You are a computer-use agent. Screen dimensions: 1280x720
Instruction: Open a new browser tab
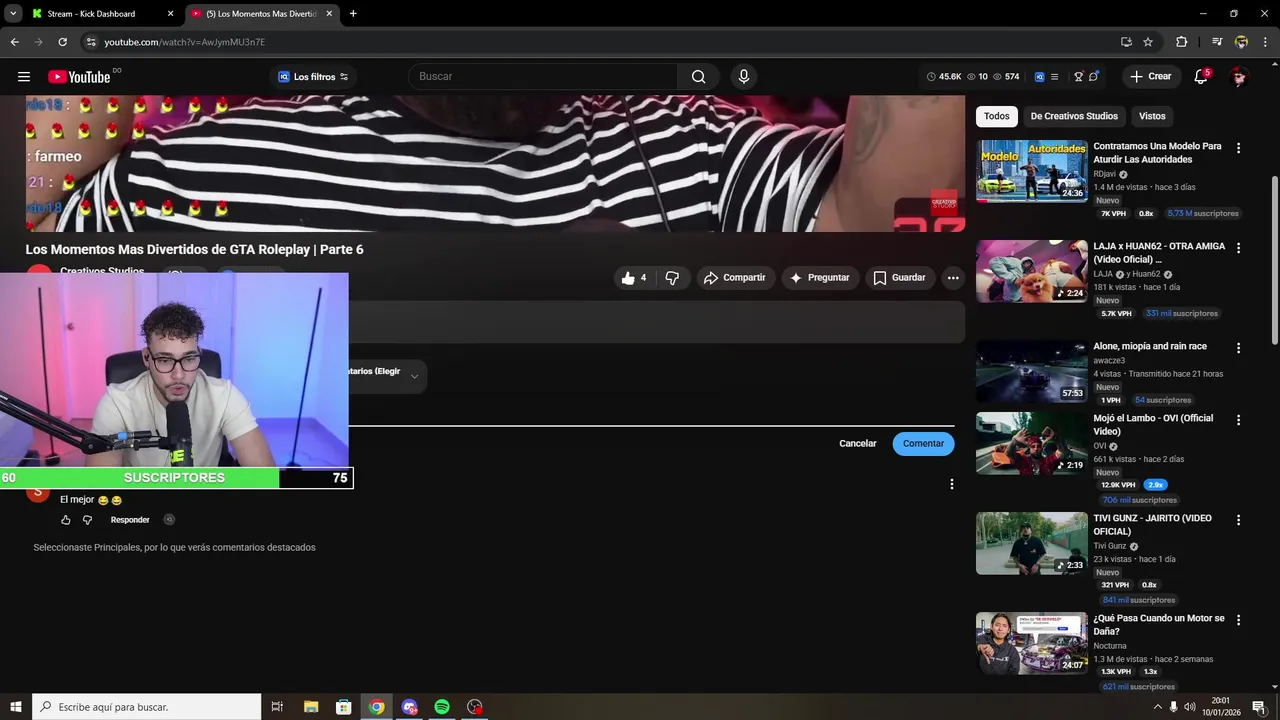(x=353, y=14)
